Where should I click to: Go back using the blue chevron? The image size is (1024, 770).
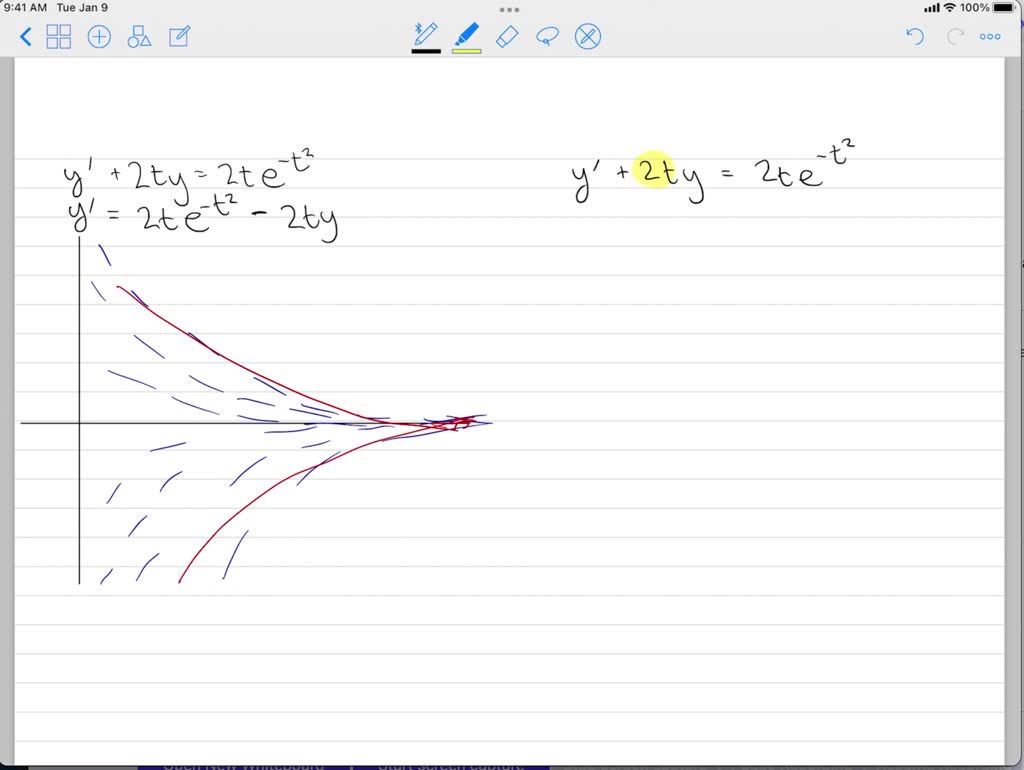25,36
